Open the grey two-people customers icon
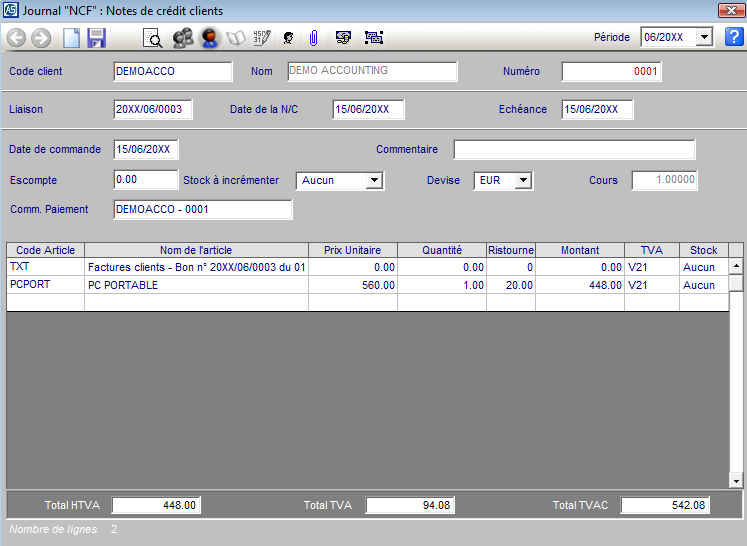 pos(183,38)
